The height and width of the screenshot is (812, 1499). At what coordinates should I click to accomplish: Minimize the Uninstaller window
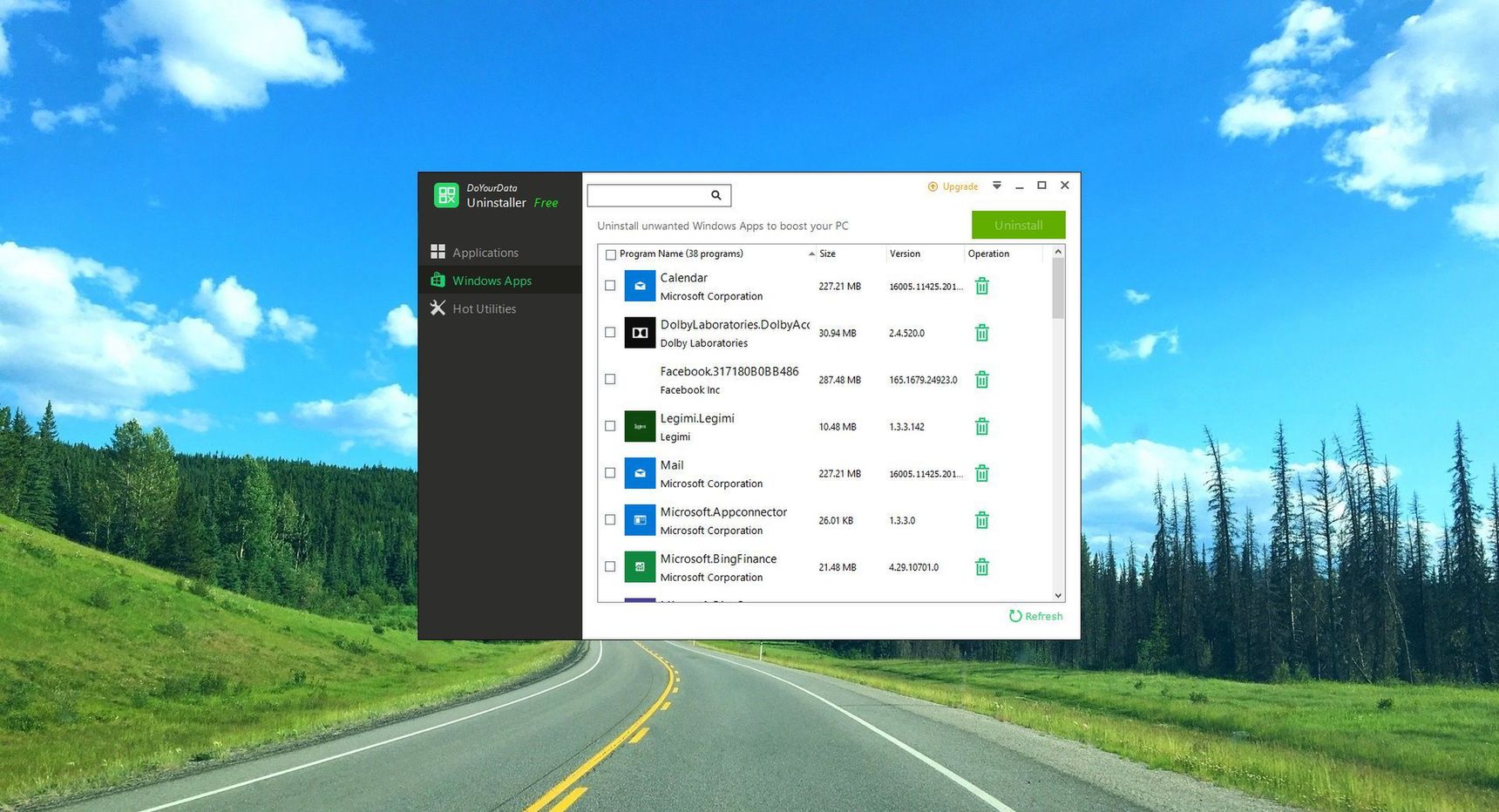pos(1019,186)
